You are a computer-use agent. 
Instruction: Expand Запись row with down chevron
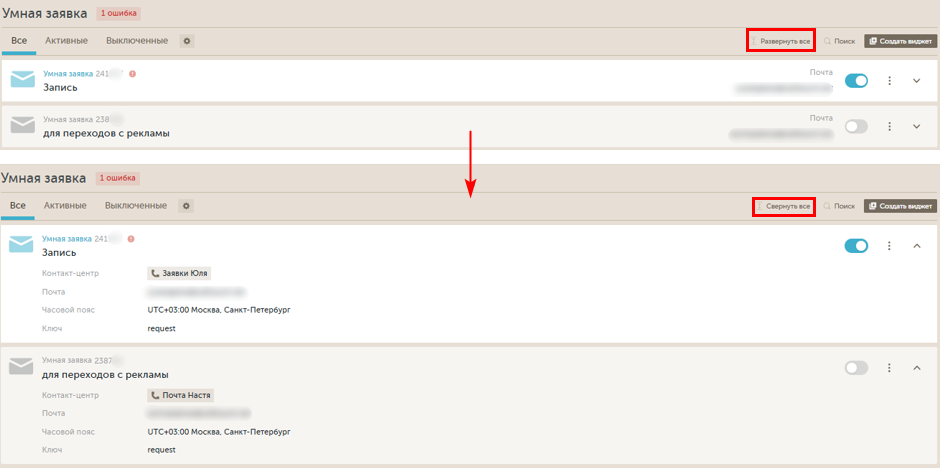click(916, 81)
